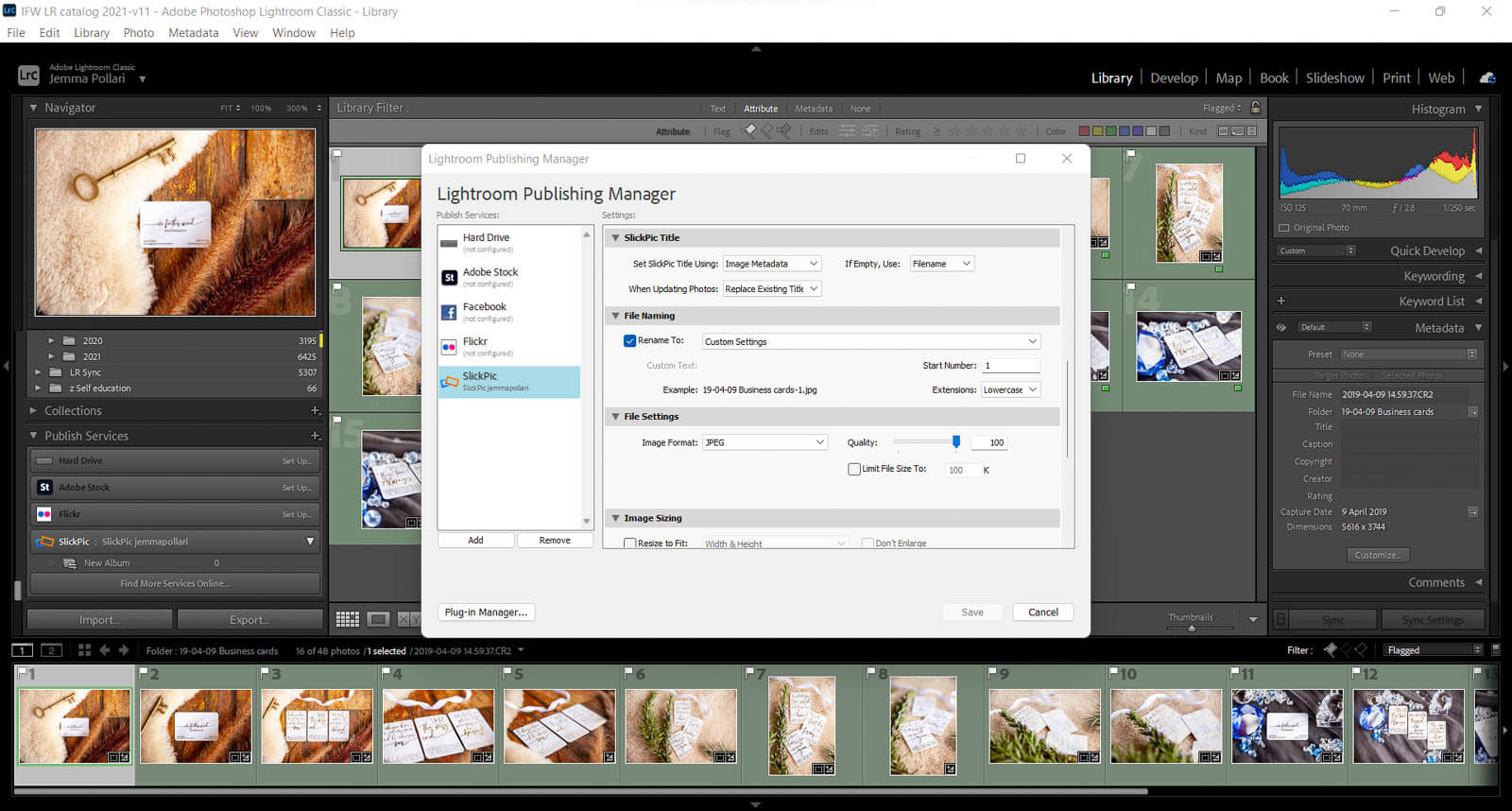Collapse the SlickPic Title section
The image size is (1512, 811).
pos(616,238)
